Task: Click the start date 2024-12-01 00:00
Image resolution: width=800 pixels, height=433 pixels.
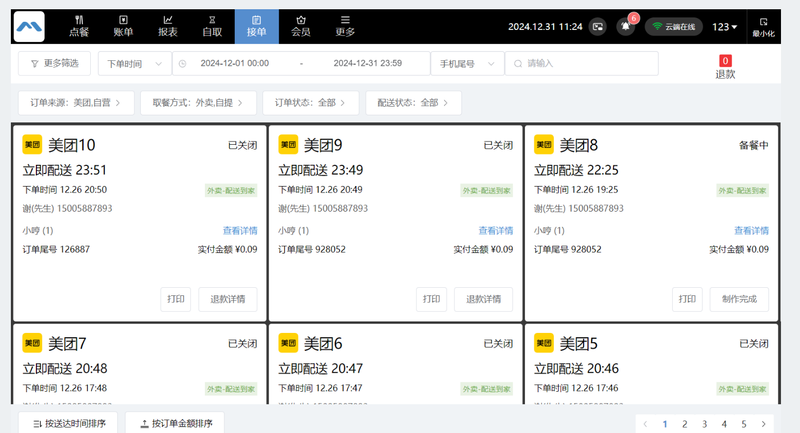Action: coord(235,63)
